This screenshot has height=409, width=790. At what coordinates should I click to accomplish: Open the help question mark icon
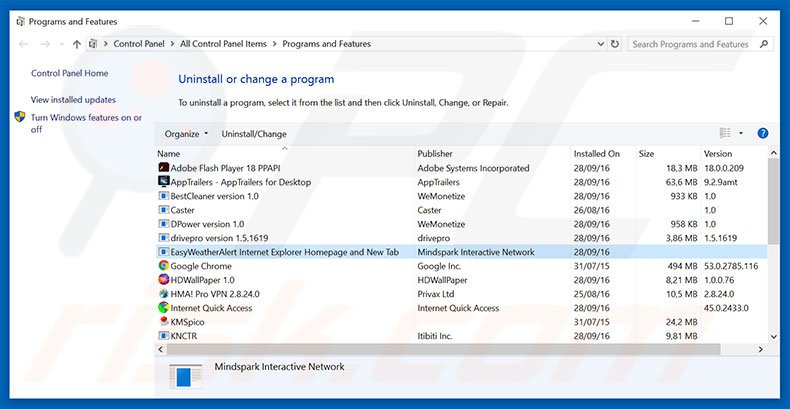[763, 133]
